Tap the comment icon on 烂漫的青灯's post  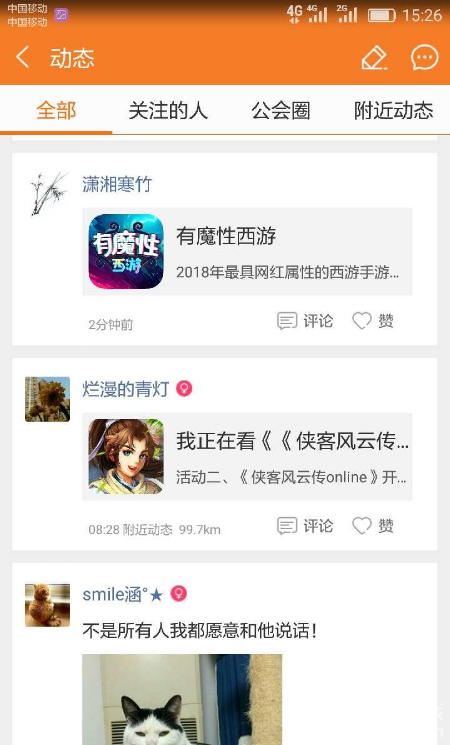point(287,526)
